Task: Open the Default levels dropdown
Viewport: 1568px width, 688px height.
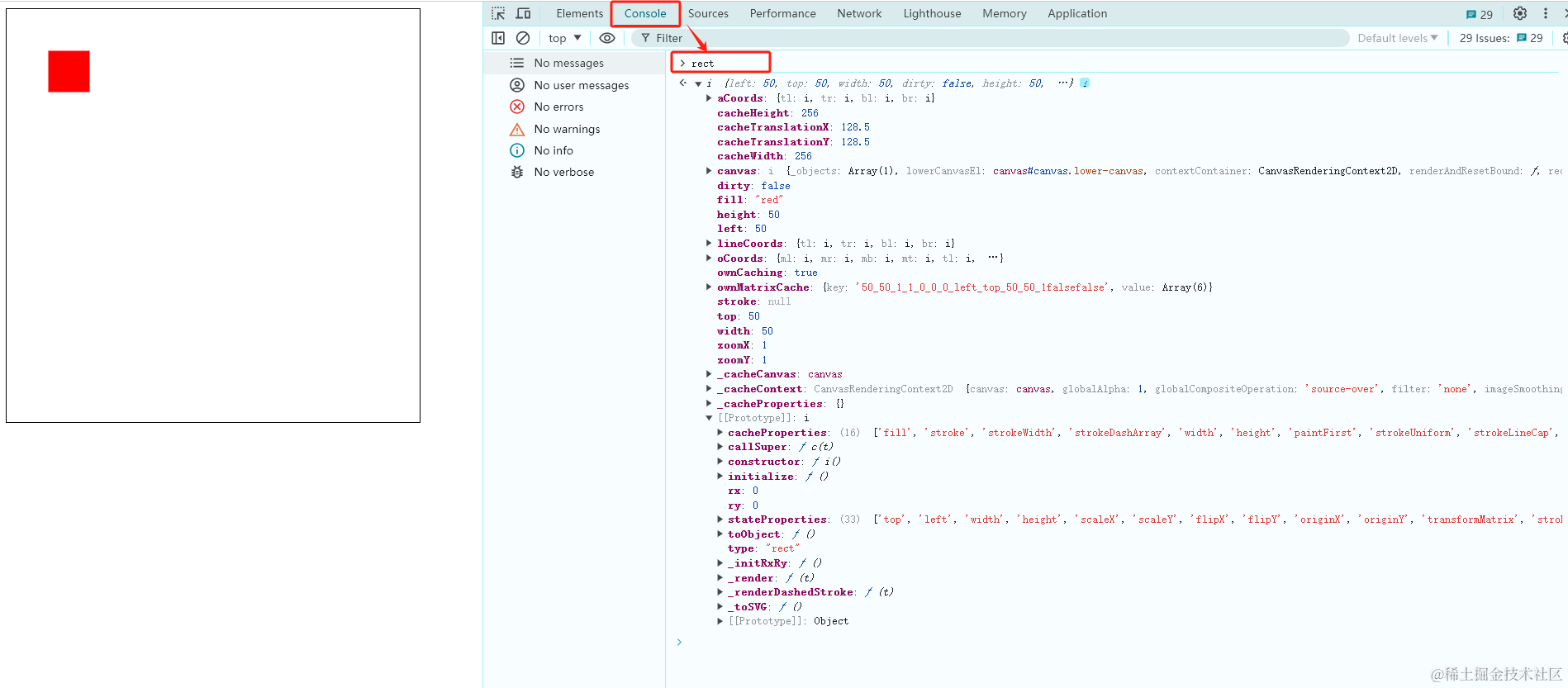Action: tap(1397, 38)
